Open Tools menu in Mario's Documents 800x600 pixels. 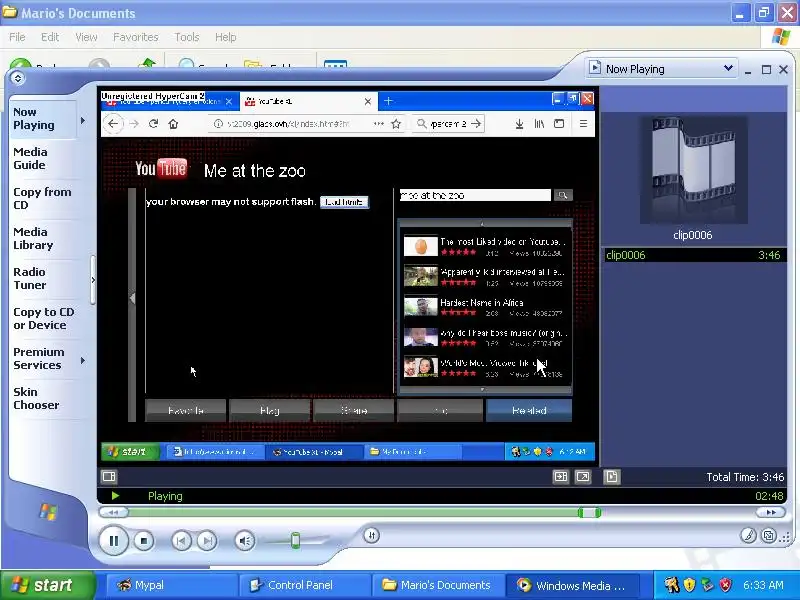point(187,37)
